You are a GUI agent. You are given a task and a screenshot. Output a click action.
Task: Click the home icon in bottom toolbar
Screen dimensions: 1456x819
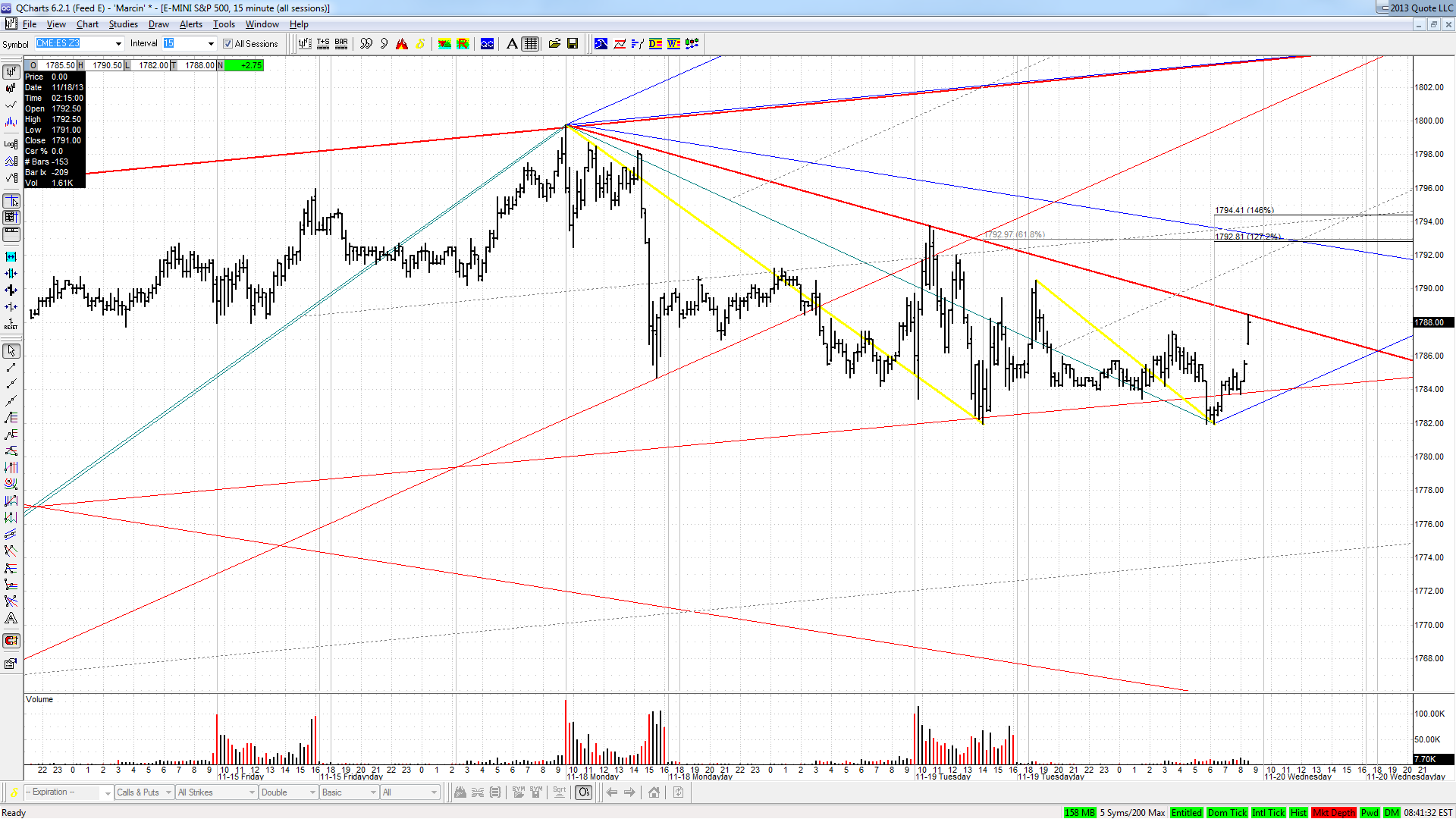point(654,792)
